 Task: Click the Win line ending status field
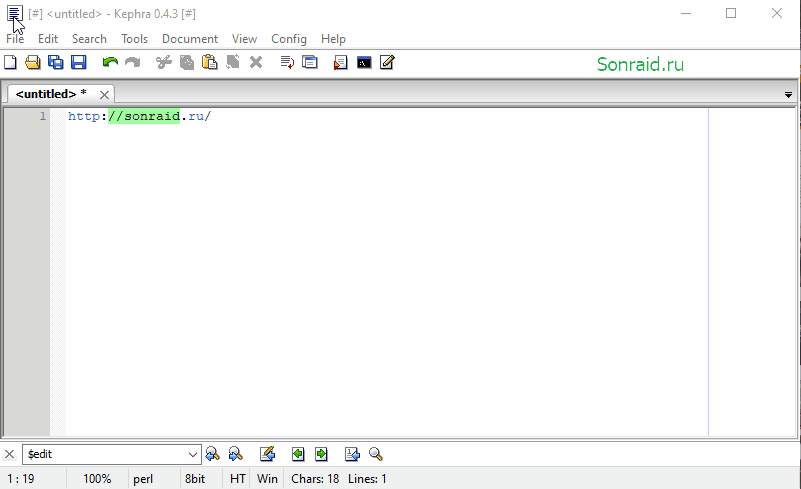click(267, 479)
